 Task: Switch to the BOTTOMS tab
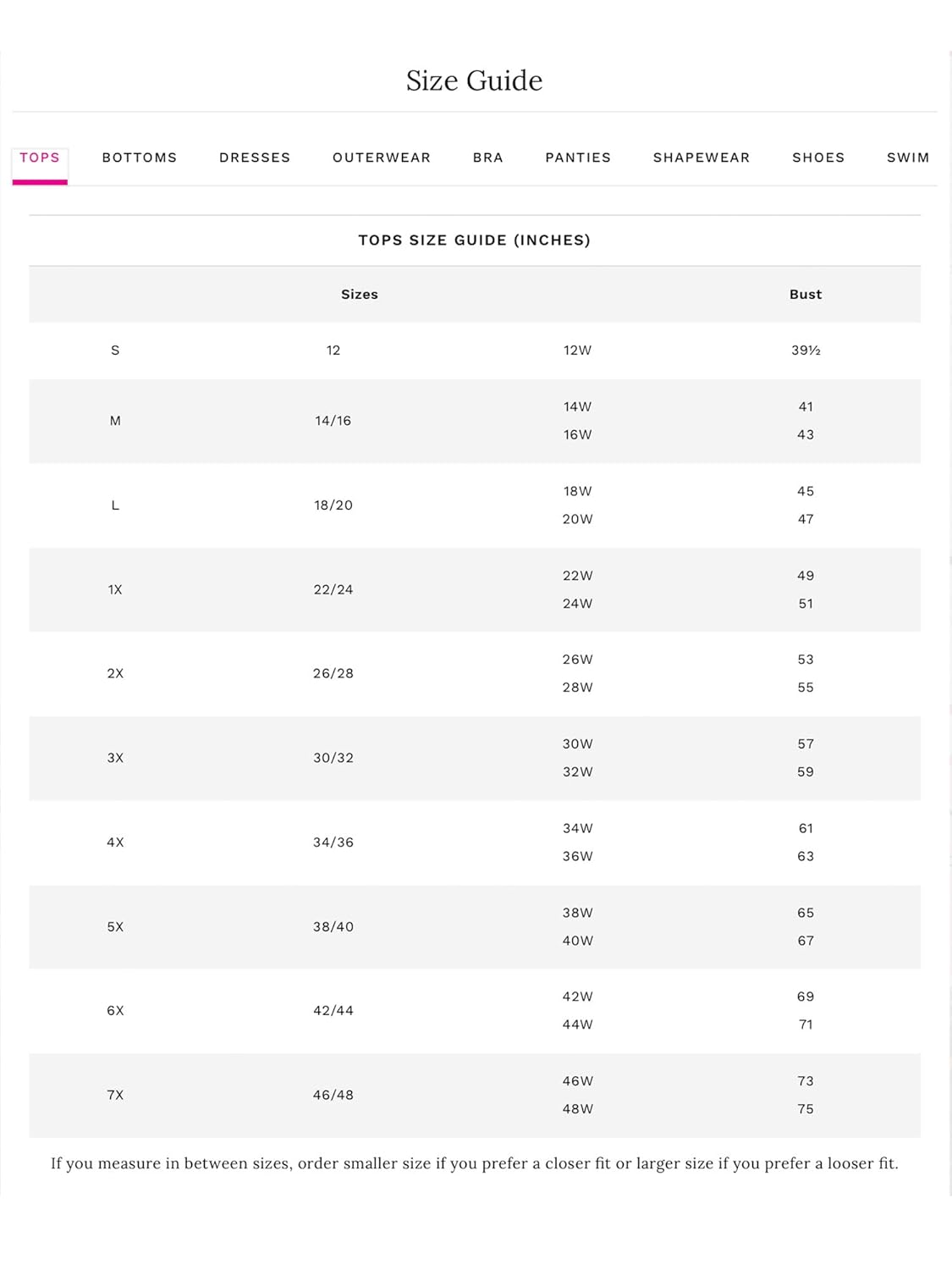(140, 158)
